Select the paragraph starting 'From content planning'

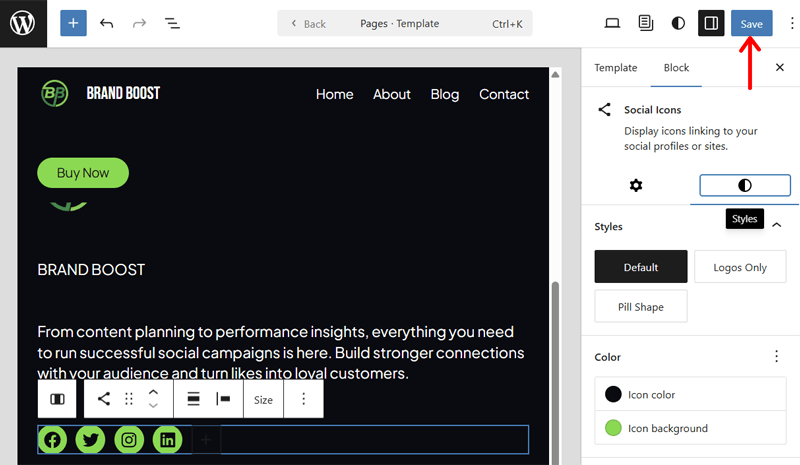281,352
